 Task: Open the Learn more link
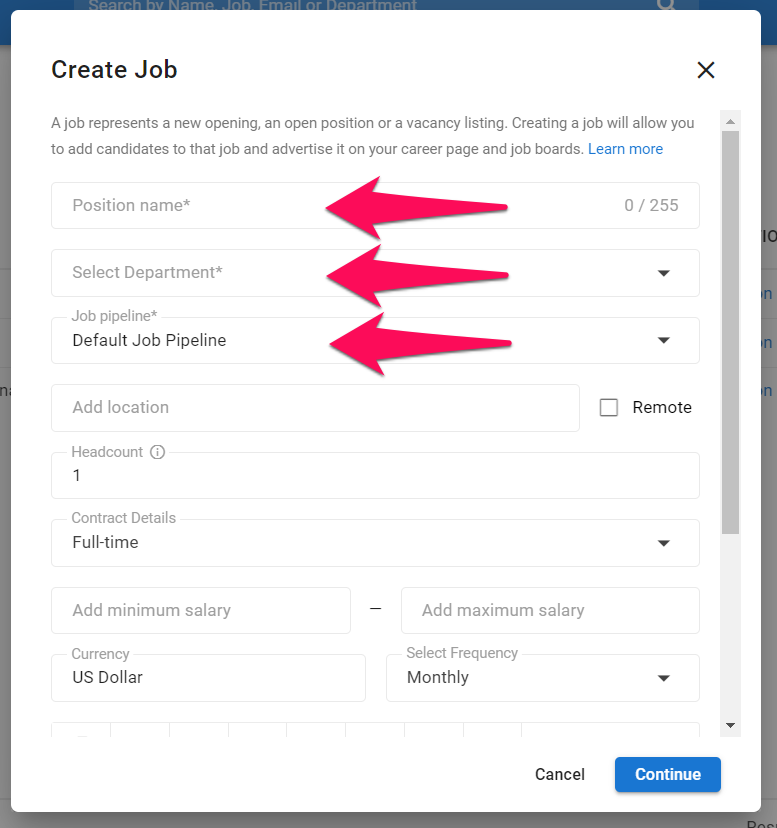point(625,148)
